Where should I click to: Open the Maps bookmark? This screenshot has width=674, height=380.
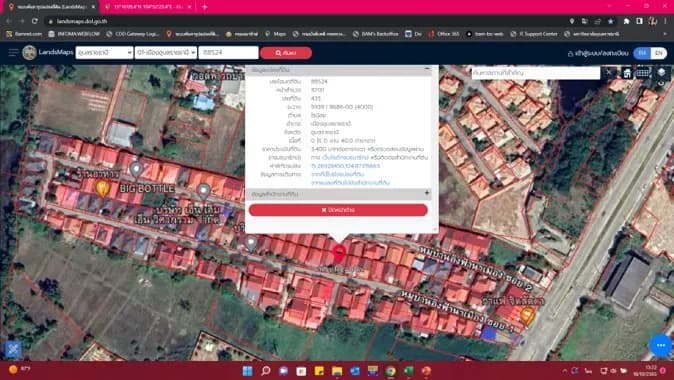click(276, 34)
